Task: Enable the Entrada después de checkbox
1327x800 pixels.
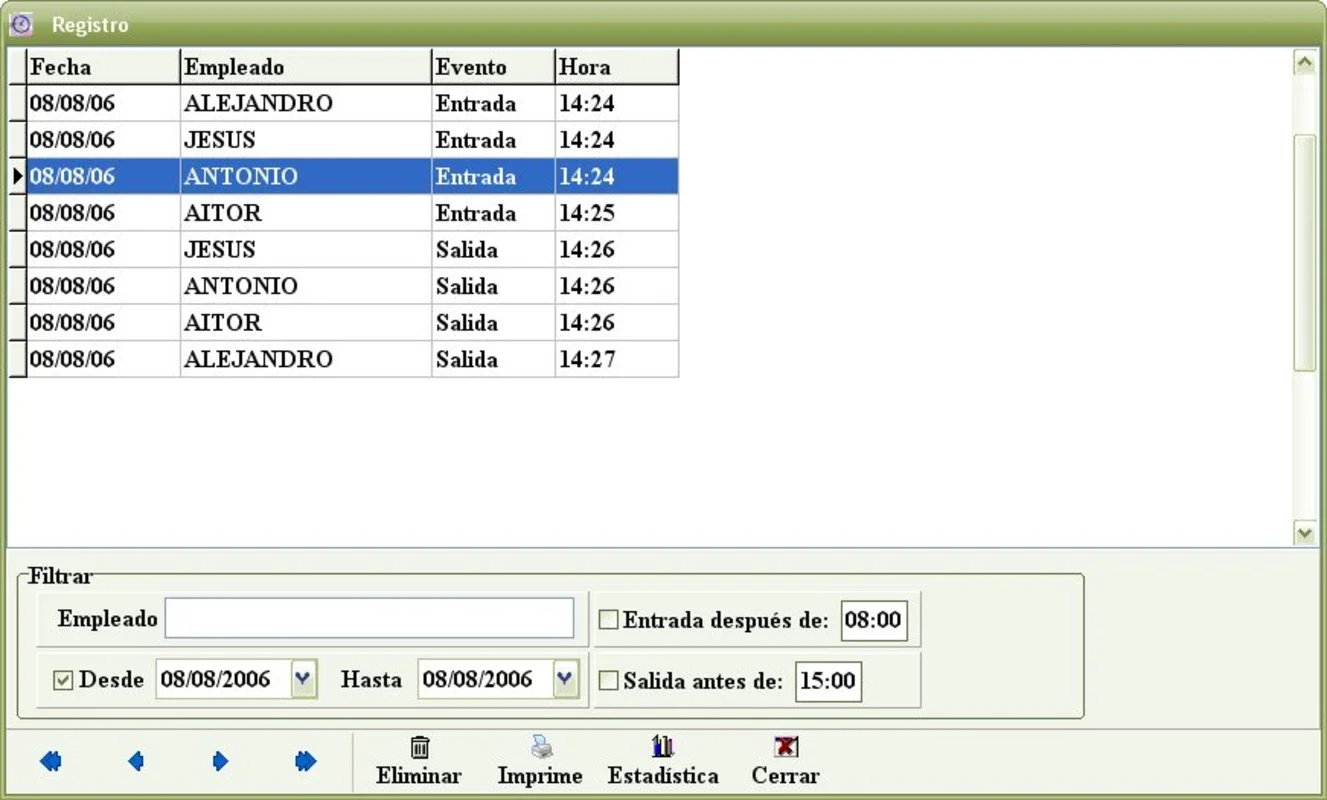Action: coord(608,621)
